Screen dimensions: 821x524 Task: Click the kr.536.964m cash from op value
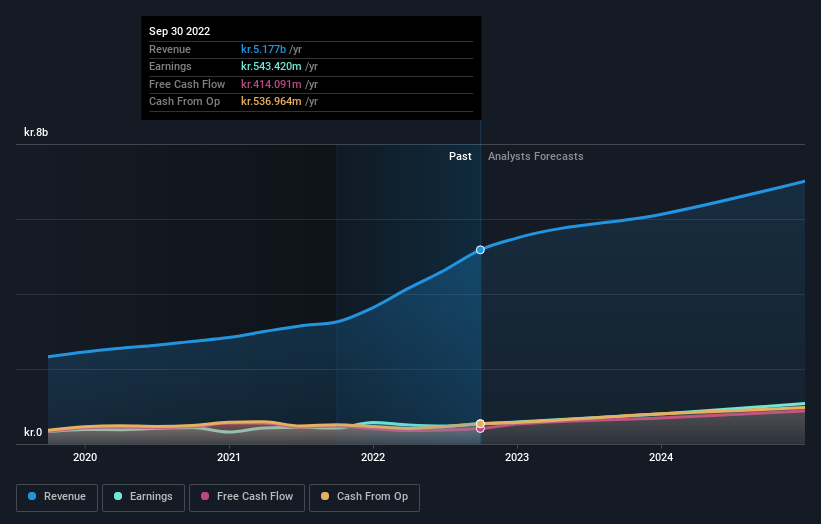[x=271, y=102]
